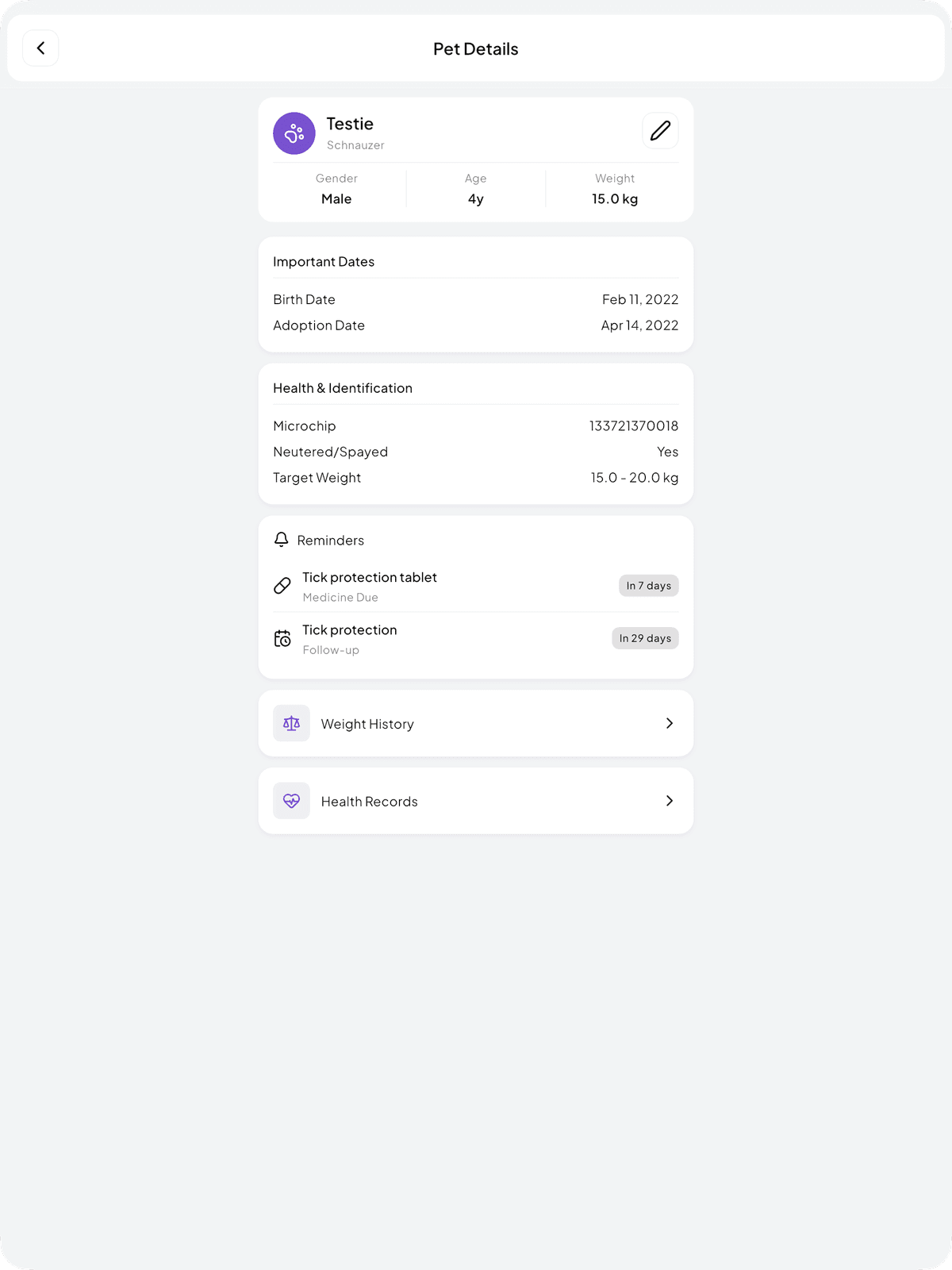Click the calendar clock icon for Tick protection follow-up
This screenshot has width=952, height=1270.
coord(282,638)
